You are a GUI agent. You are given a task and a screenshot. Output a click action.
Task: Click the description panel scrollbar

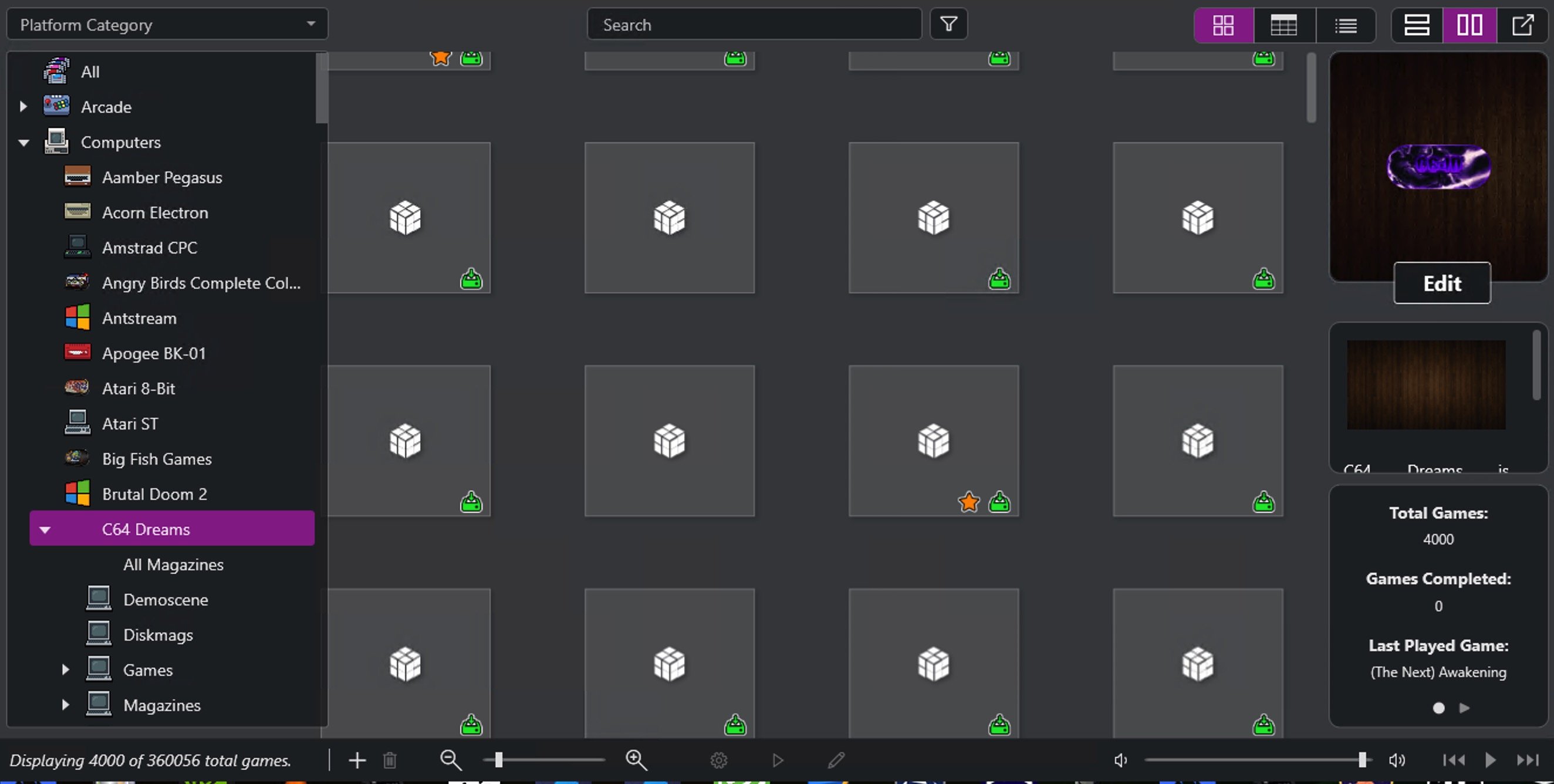(x=1536, y=365)
